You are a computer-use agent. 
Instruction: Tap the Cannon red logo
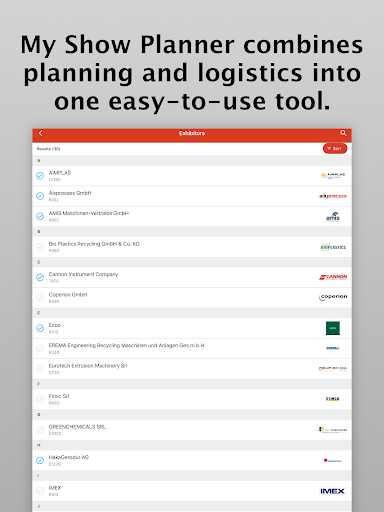(x=333, y=277)
